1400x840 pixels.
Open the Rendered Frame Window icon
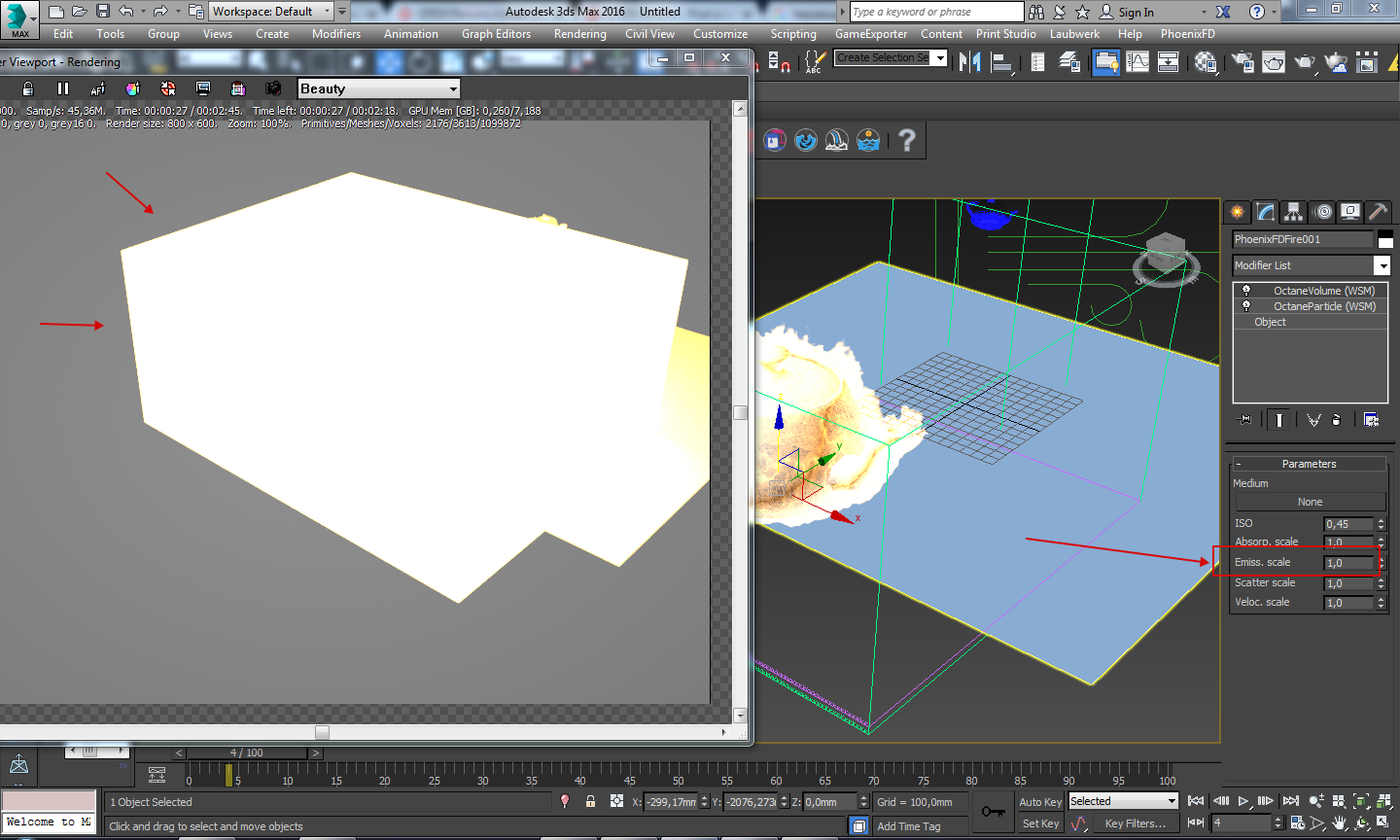pyautogui.click(x=1273, y=62)
